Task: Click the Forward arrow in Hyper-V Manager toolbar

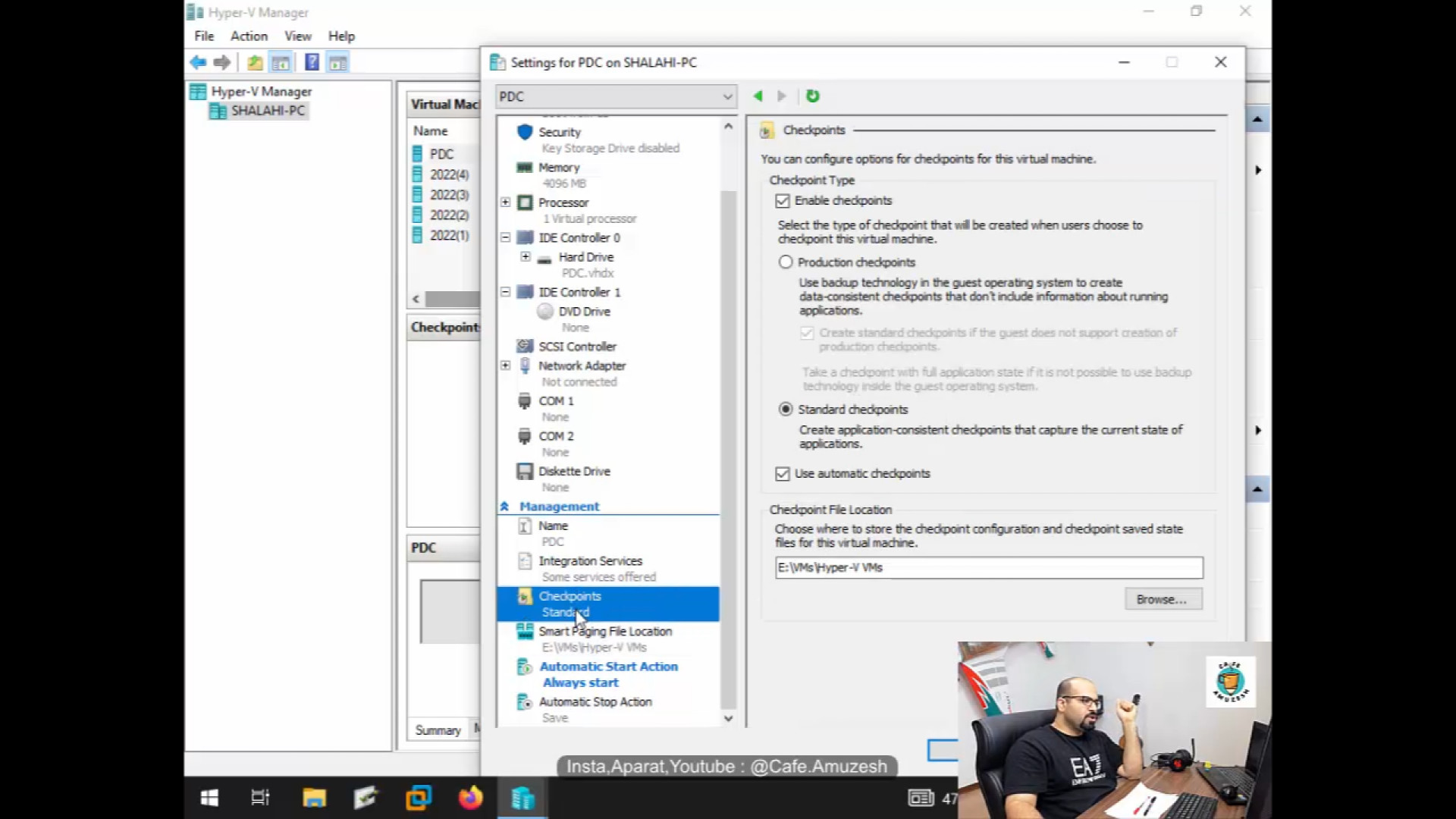Action: pos(222,63)
